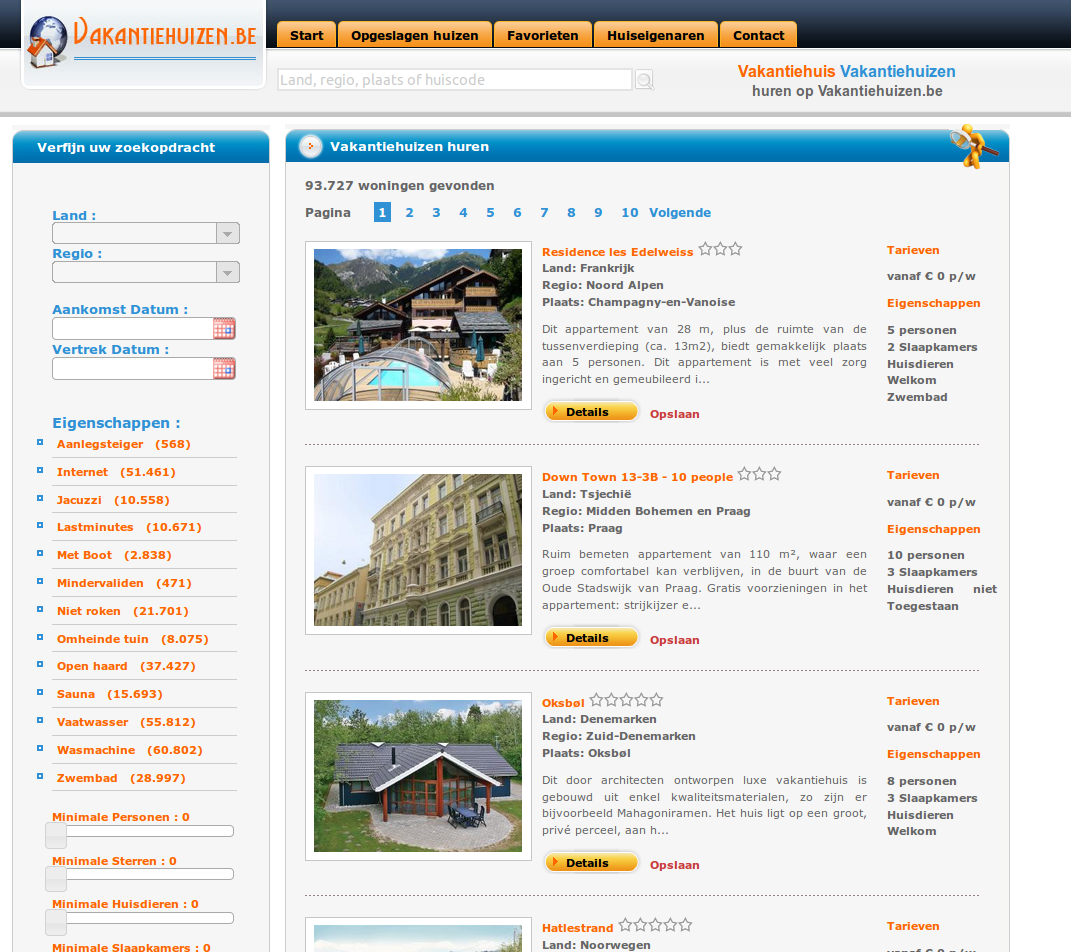Open the Land dropdown
Screen dimensions: 1071x952
(146, 234)
